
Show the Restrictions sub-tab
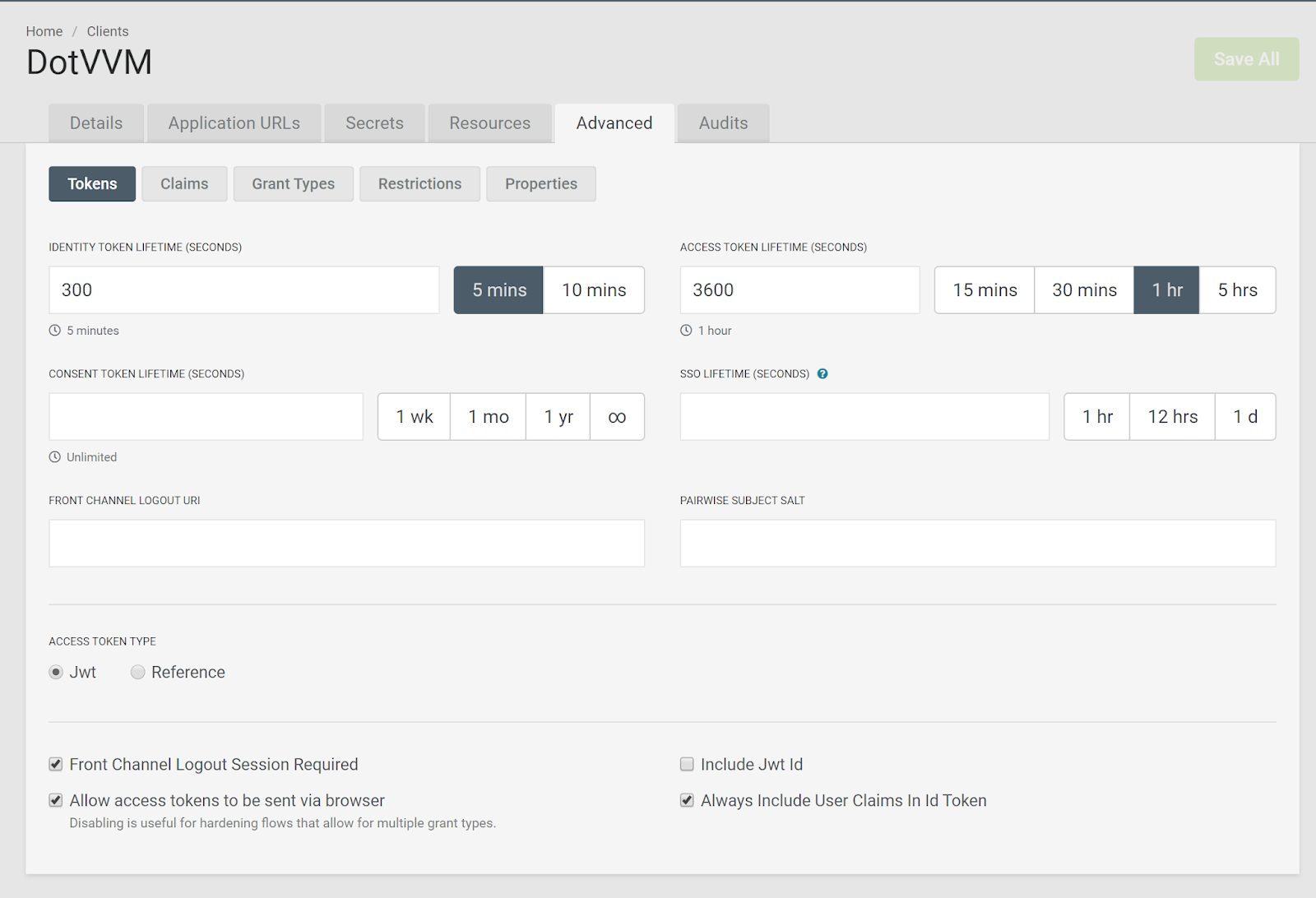(420, 184)
